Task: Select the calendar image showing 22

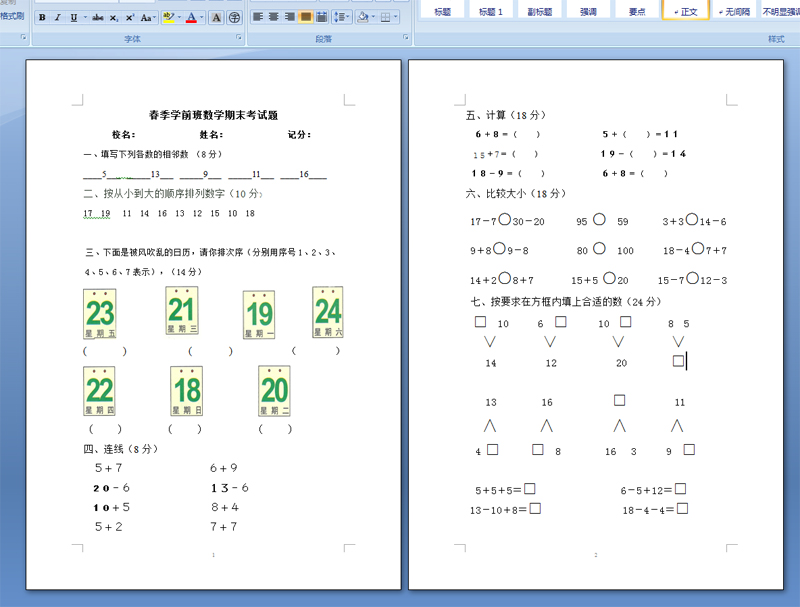Action: [x=99, y=391]
